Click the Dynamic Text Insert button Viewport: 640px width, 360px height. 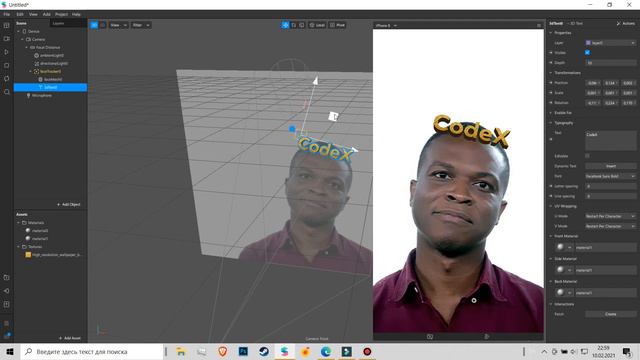[611, 166]
